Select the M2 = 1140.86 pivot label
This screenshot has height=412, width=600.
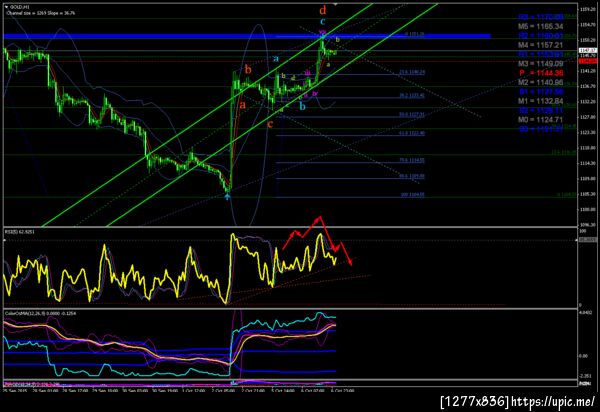click(541, 82)
